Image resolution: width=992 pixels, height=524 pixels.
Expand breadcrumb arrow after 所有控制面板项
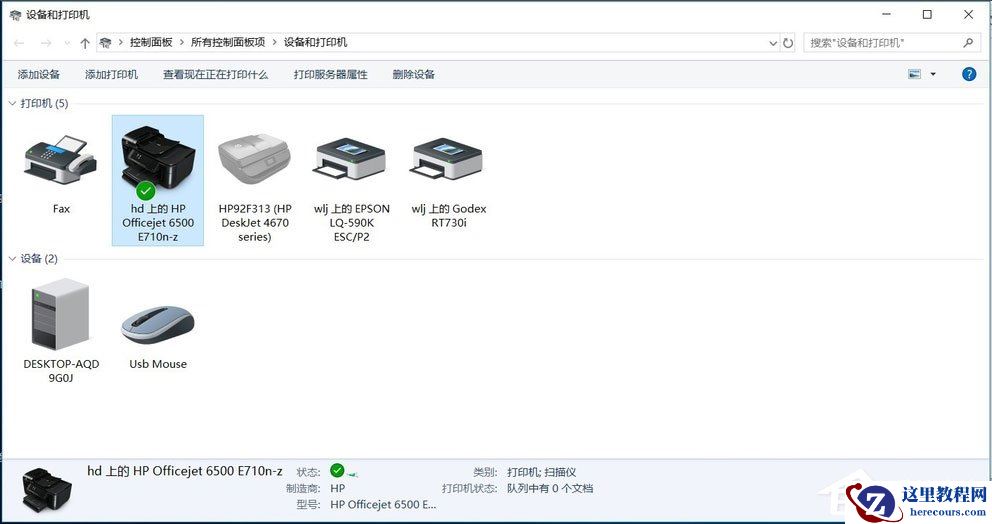[x=275, y=42]
